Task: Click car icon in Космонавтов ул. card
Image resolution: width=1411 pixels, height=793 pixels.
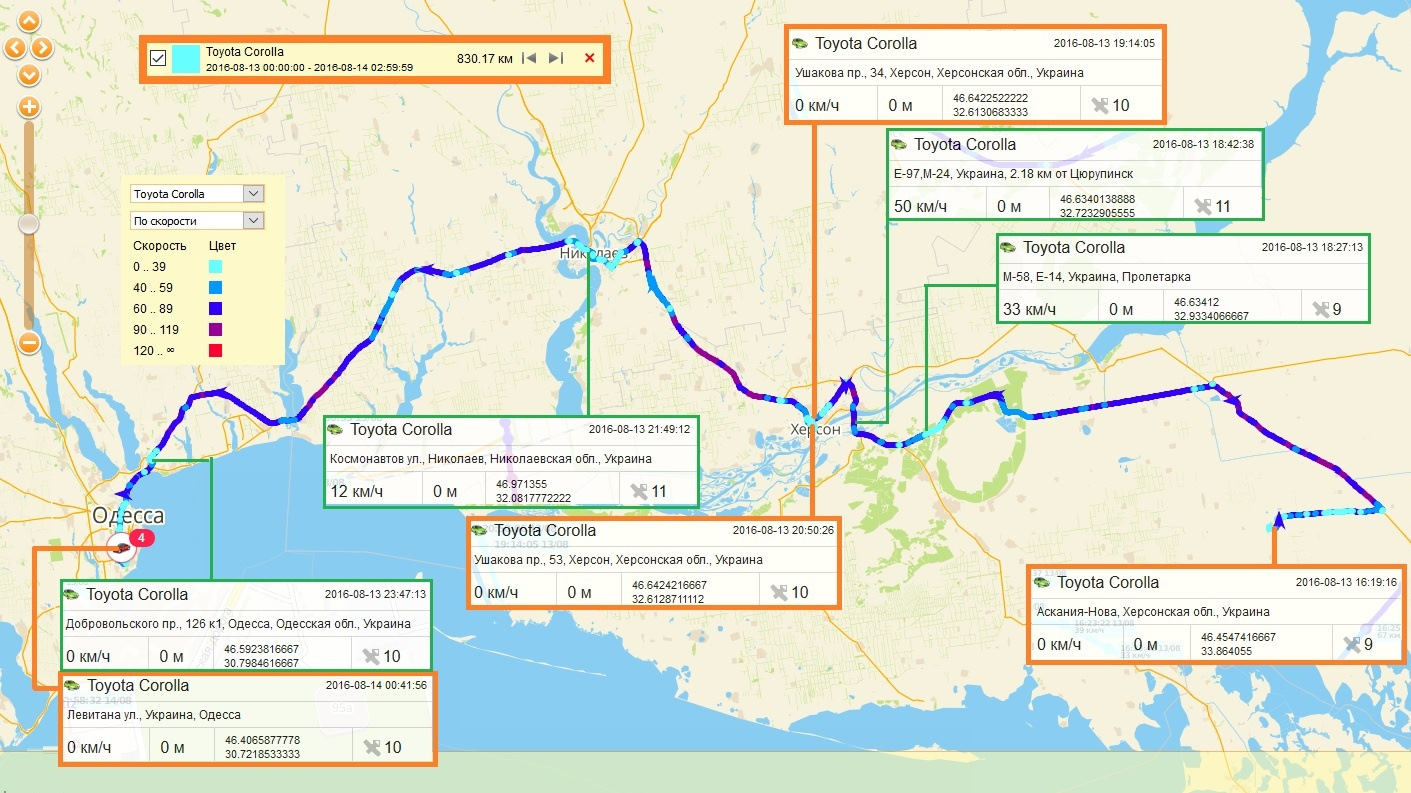Action: [335, 430]
